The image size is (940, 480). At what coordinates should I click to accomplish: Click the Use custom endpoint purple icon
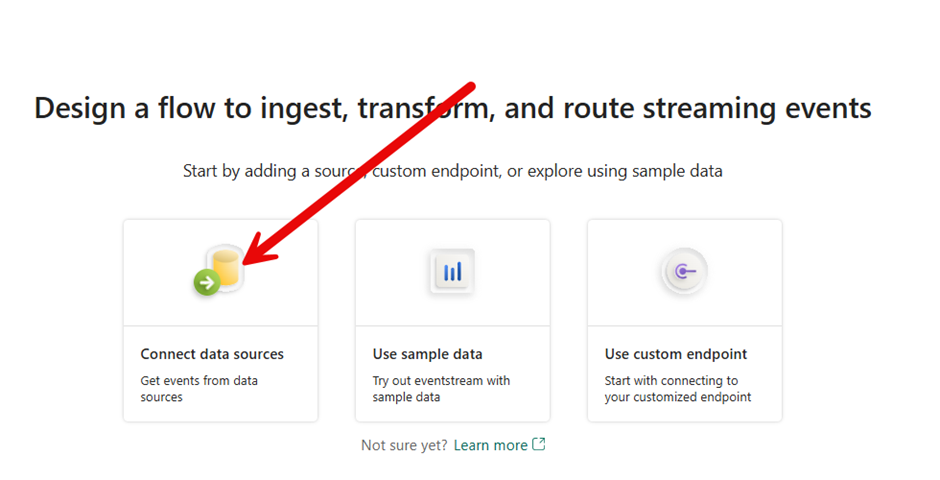(x=684, y=271)
